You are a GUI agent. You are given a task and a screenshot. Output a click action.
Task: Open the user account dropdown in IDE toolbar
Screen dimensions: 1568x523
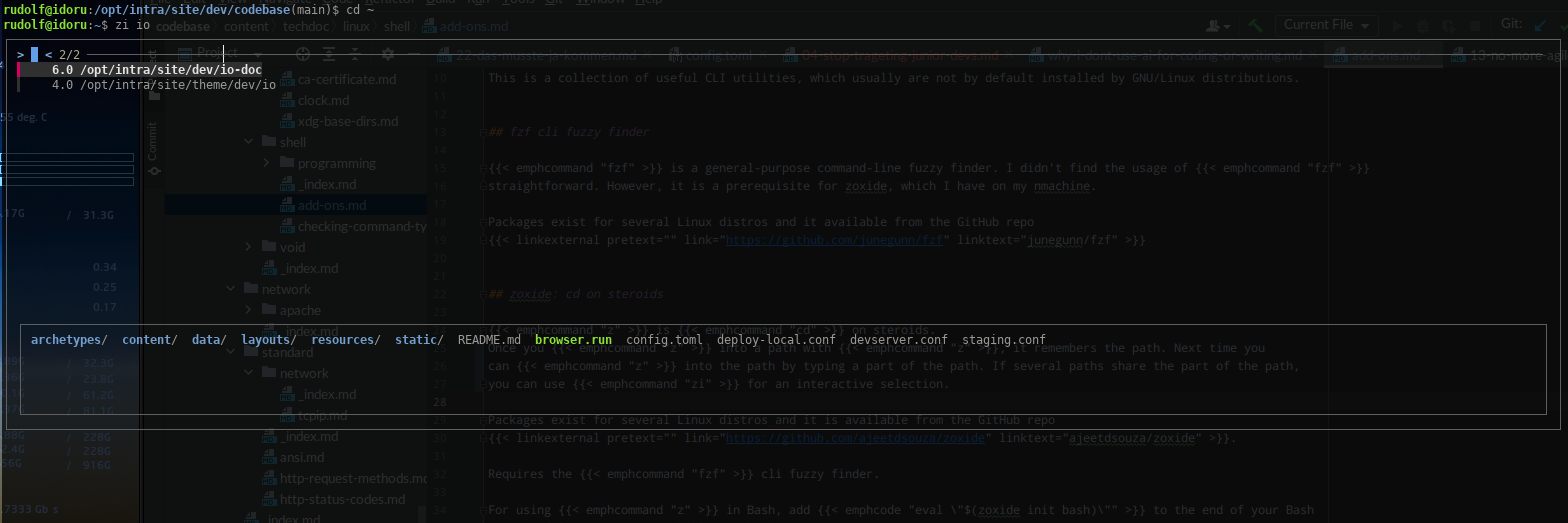[1219, 25]
